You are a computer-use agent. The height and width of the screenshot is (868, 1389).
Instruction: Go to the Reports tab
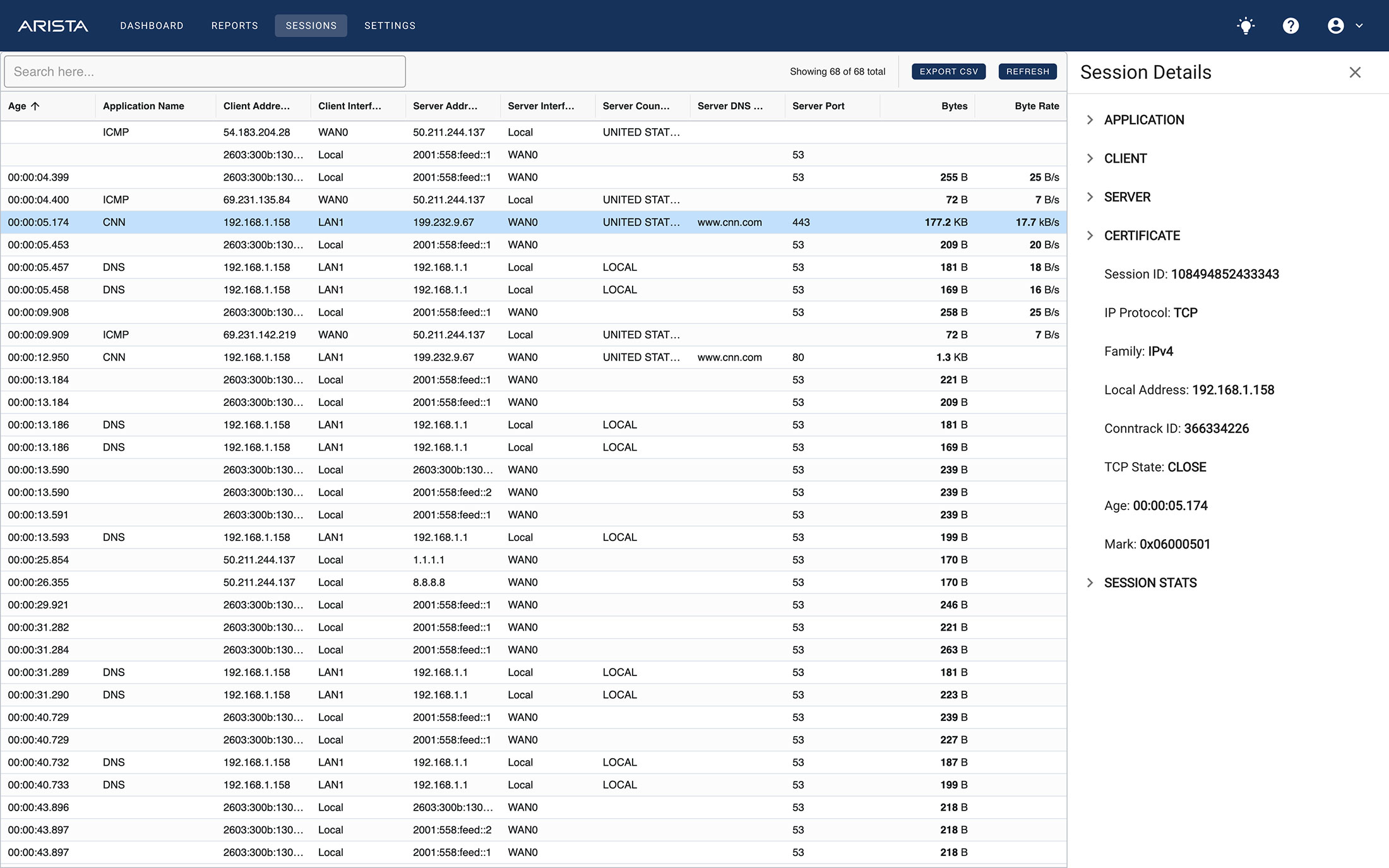234,26
